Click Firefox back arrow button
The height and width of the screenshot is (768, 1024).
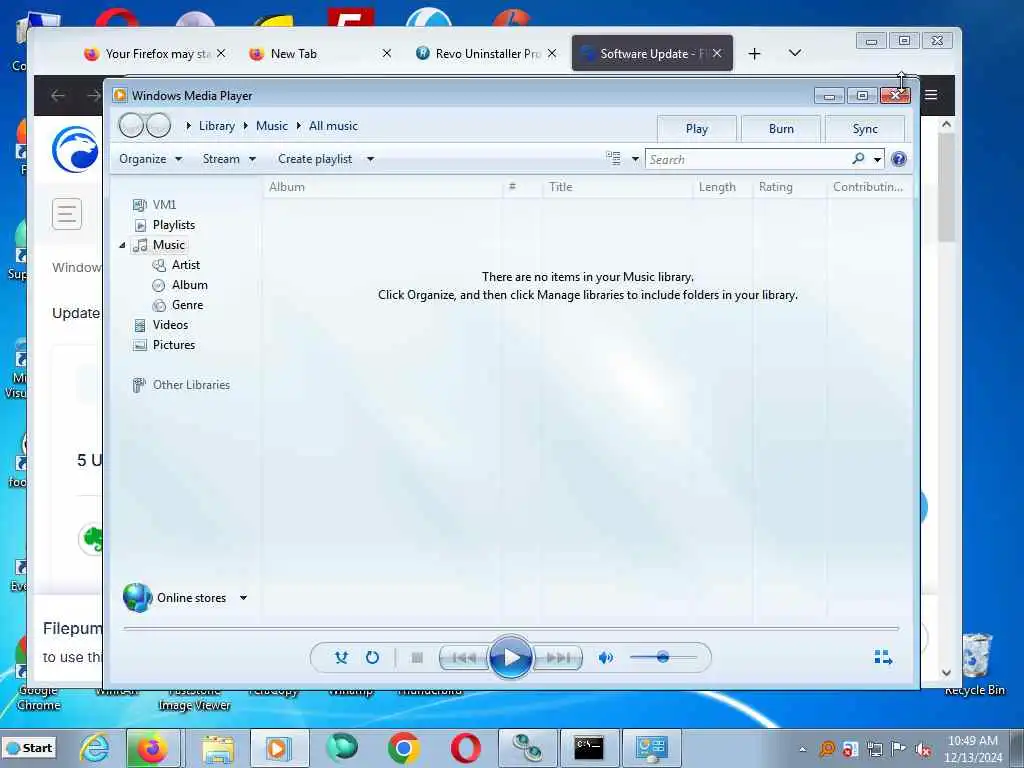pos(57,96)
